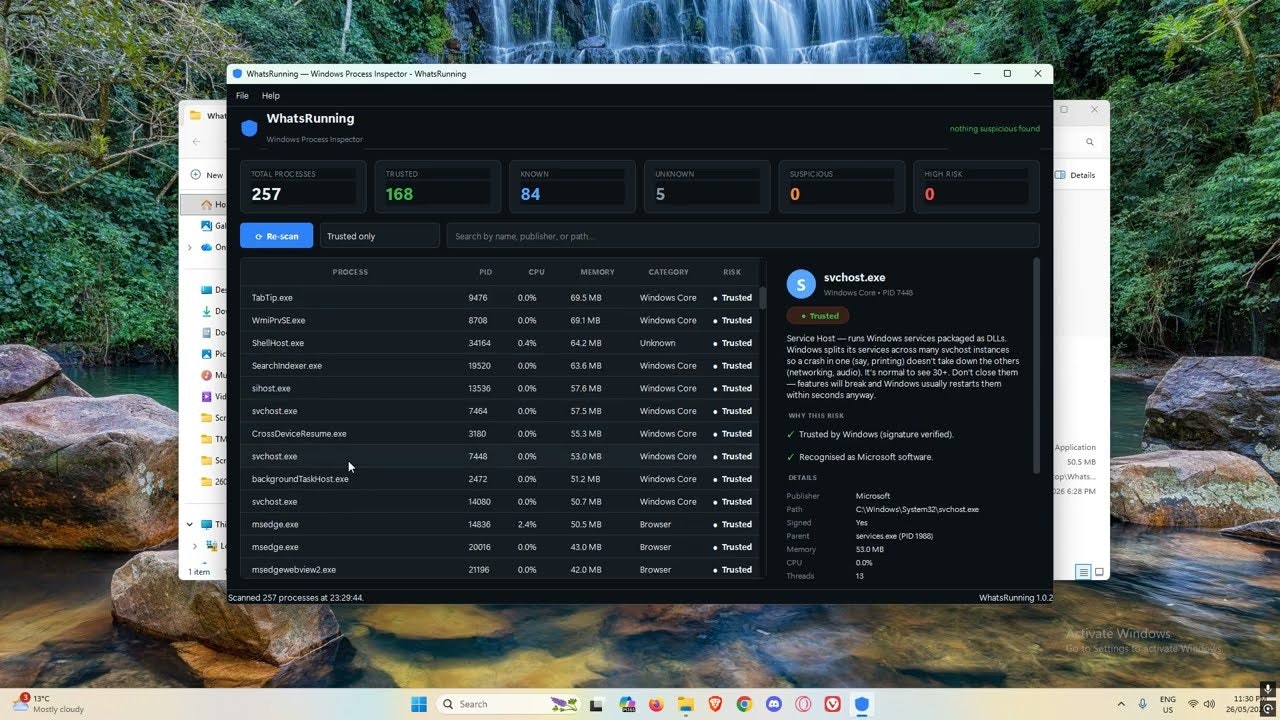Image resolution: width=1280 pixels, height=720 pixels.
Task: Toggle Details pane button in File Explorer
Action: [1076, 175]
